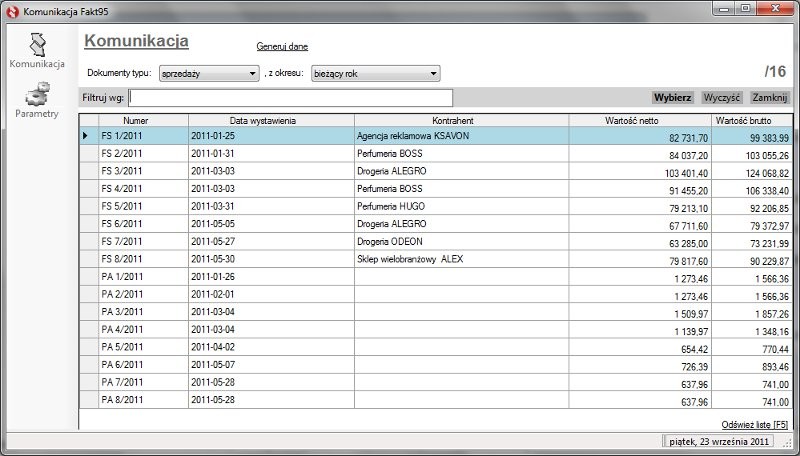Click the Wartość netto column header

point(629,121)
